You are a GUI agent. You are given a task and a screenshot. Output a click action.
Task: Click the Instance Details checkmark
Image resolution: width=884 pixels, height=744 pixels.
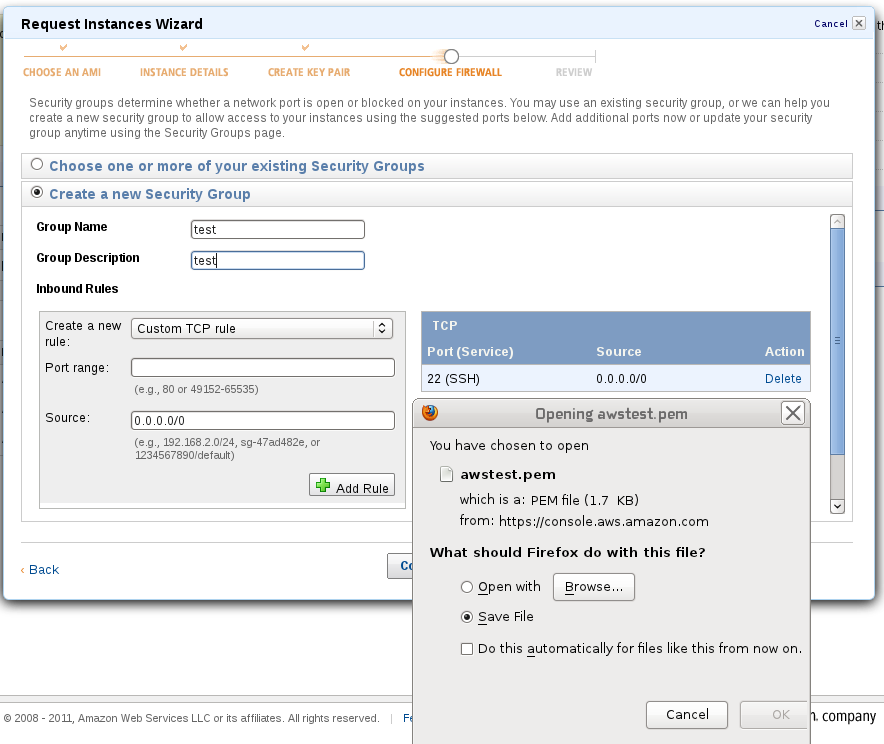coord(183,47)
